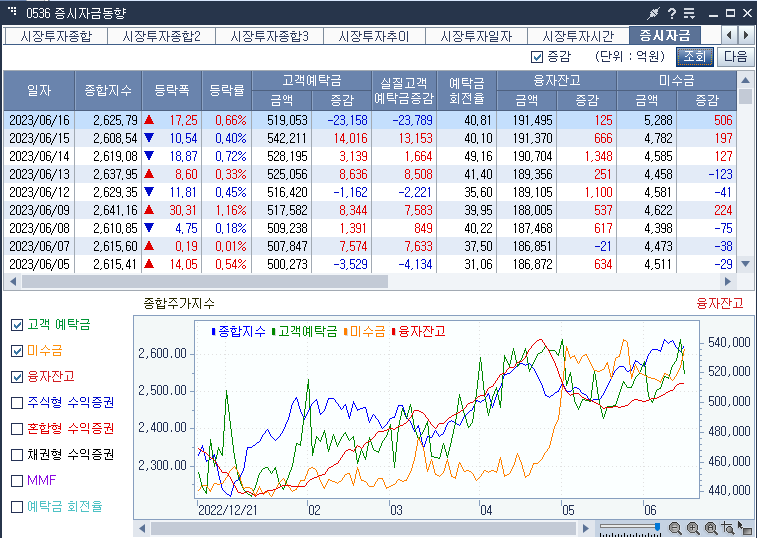Click the table horizontal scrollbar thumb

[x=205, y=281]
